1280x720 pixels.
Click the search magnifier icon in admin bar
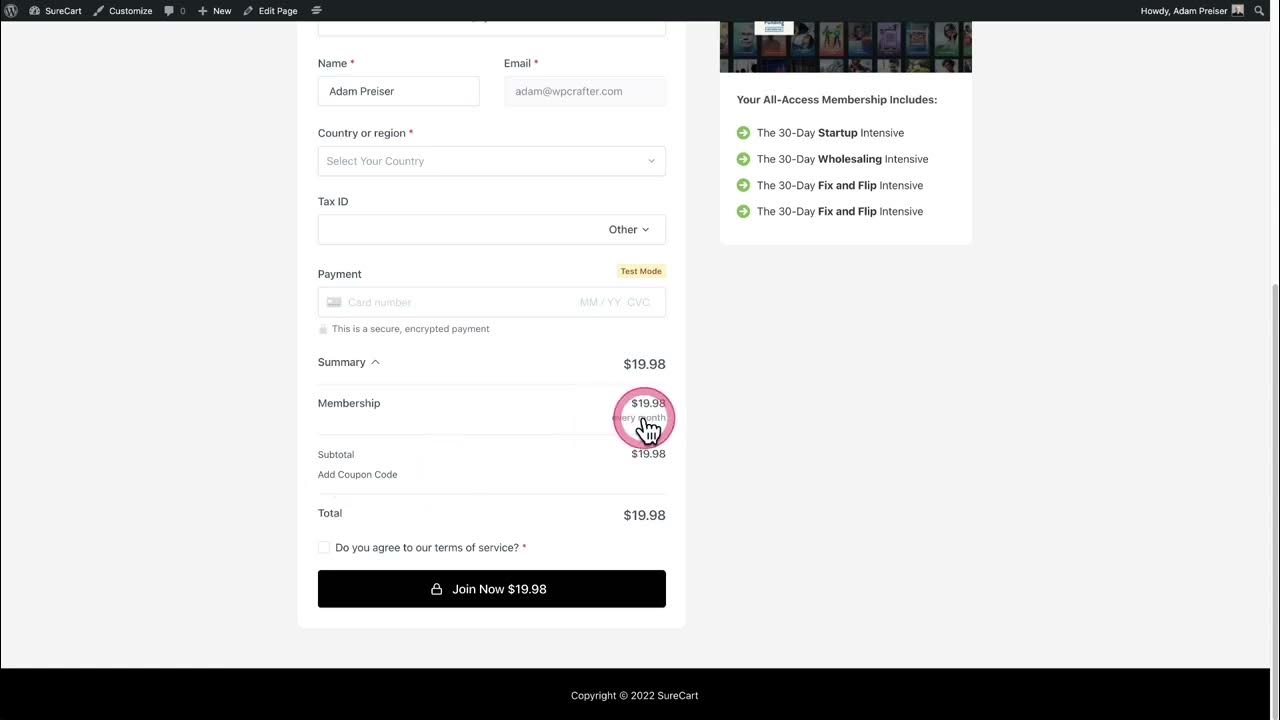(1259, 10)
